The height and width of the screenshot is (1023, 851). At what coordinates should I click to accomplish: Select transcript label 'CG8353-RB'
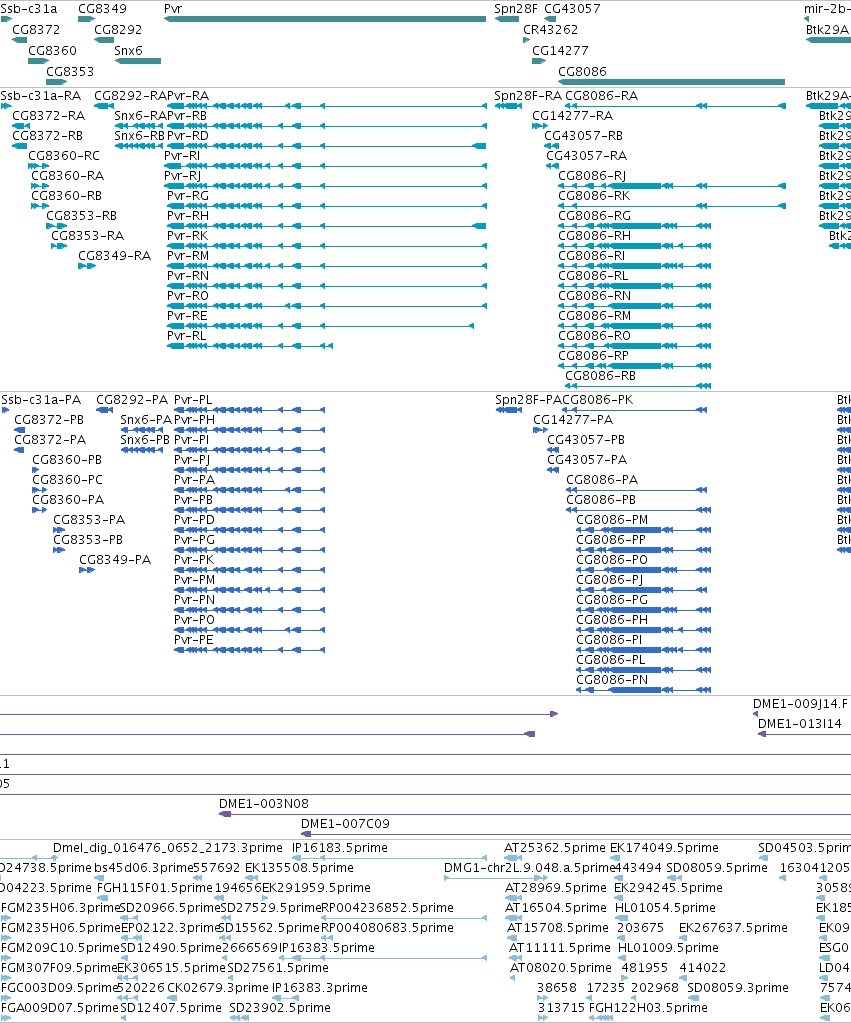tap(82, 216)
